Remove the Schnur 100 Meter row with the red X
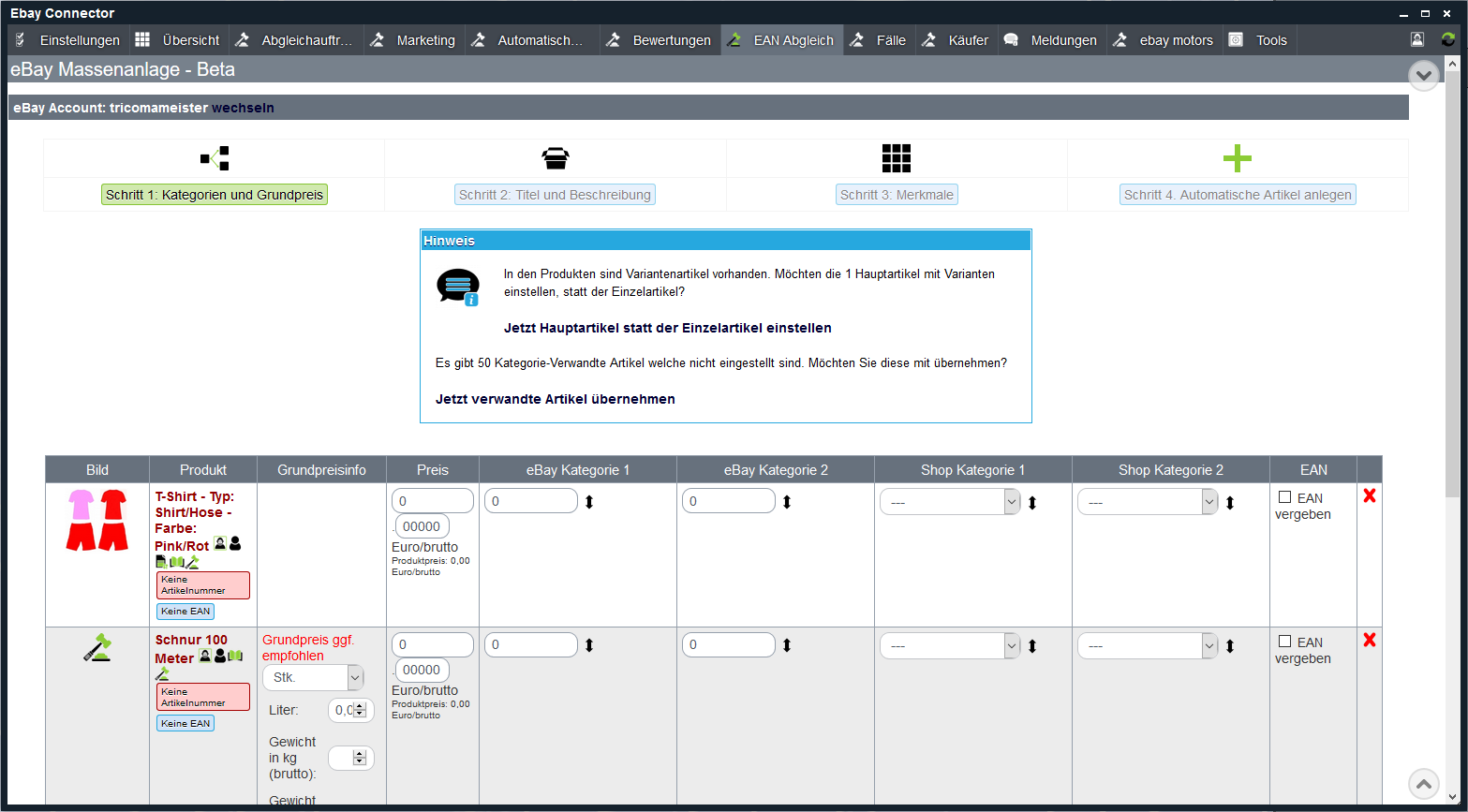This screenshot has height=812, width=1468. pyautogui.click(x=1370, y=640)
